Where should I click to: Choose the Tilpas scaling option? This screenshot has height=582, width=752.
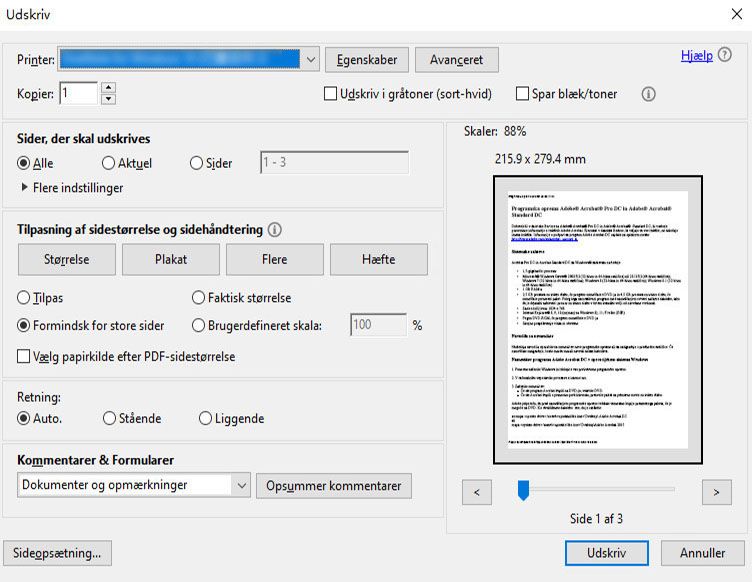(x=23, y=298)
